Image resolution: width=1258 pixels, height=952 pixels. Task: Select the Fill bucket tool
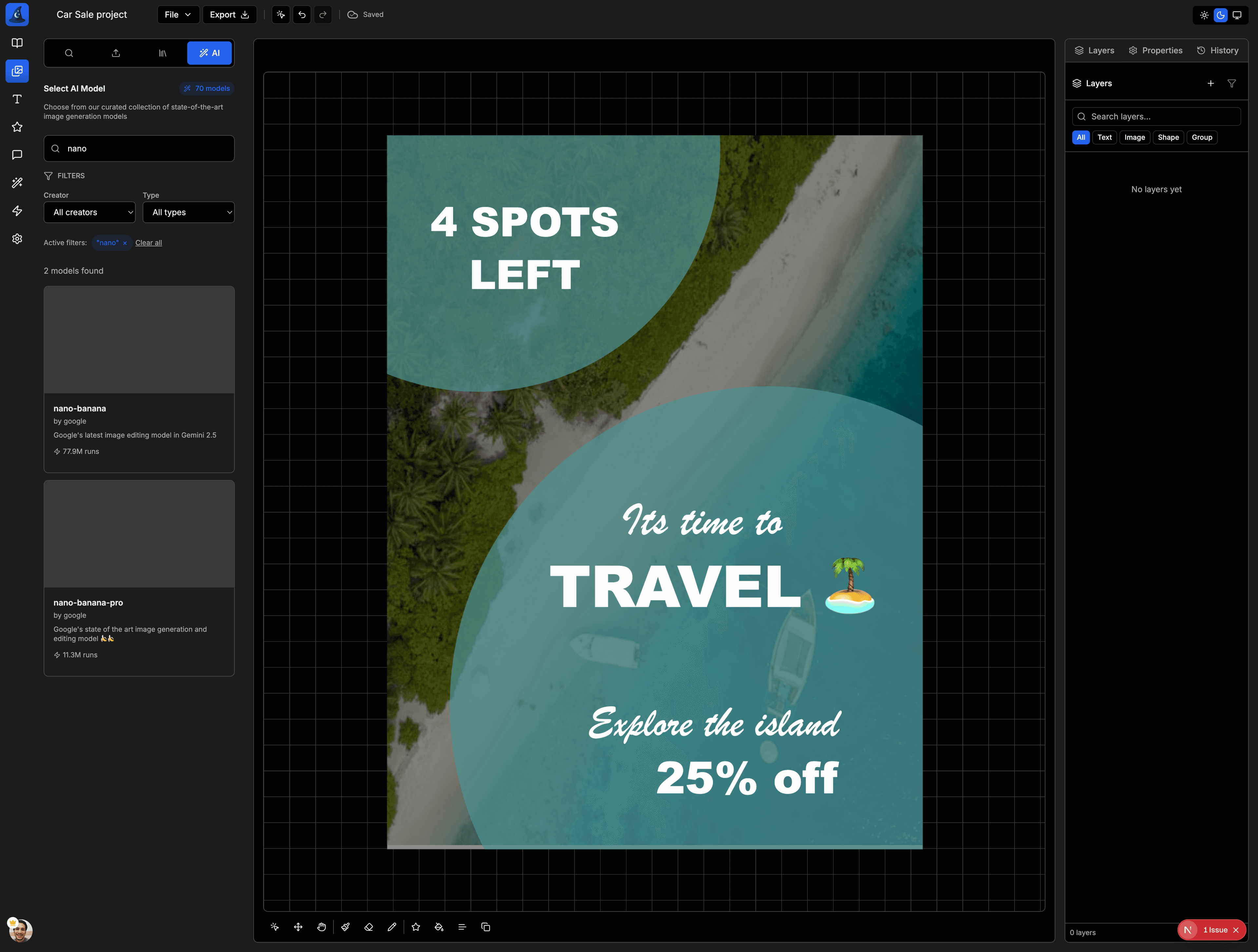pyautogui.click(x=439, y=927)
